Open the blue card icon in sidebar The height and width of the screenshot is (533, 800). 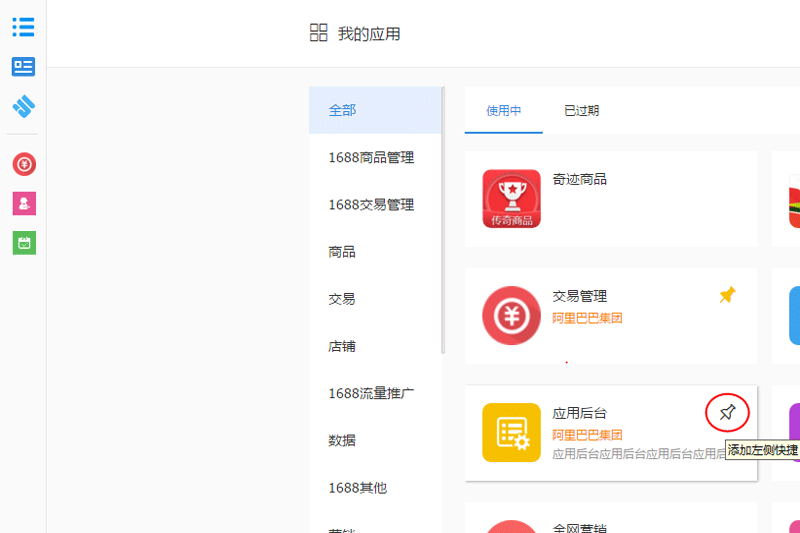[x=23, y=67]
